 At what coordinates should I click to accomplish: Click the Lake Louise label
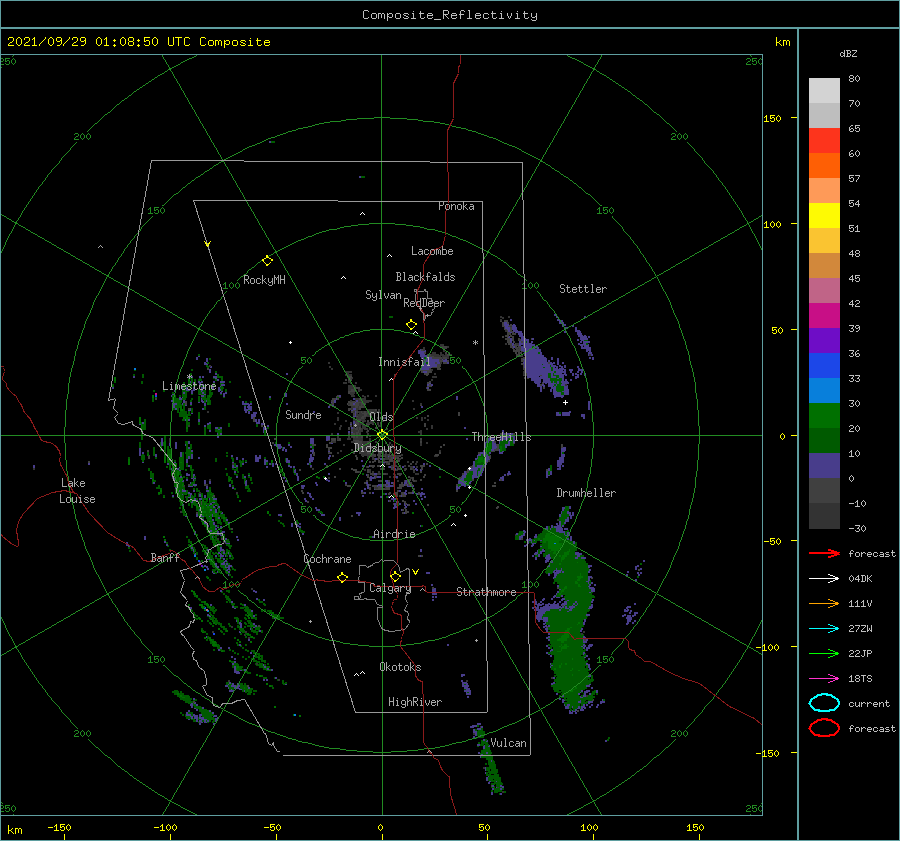click(x=77, y=491)
